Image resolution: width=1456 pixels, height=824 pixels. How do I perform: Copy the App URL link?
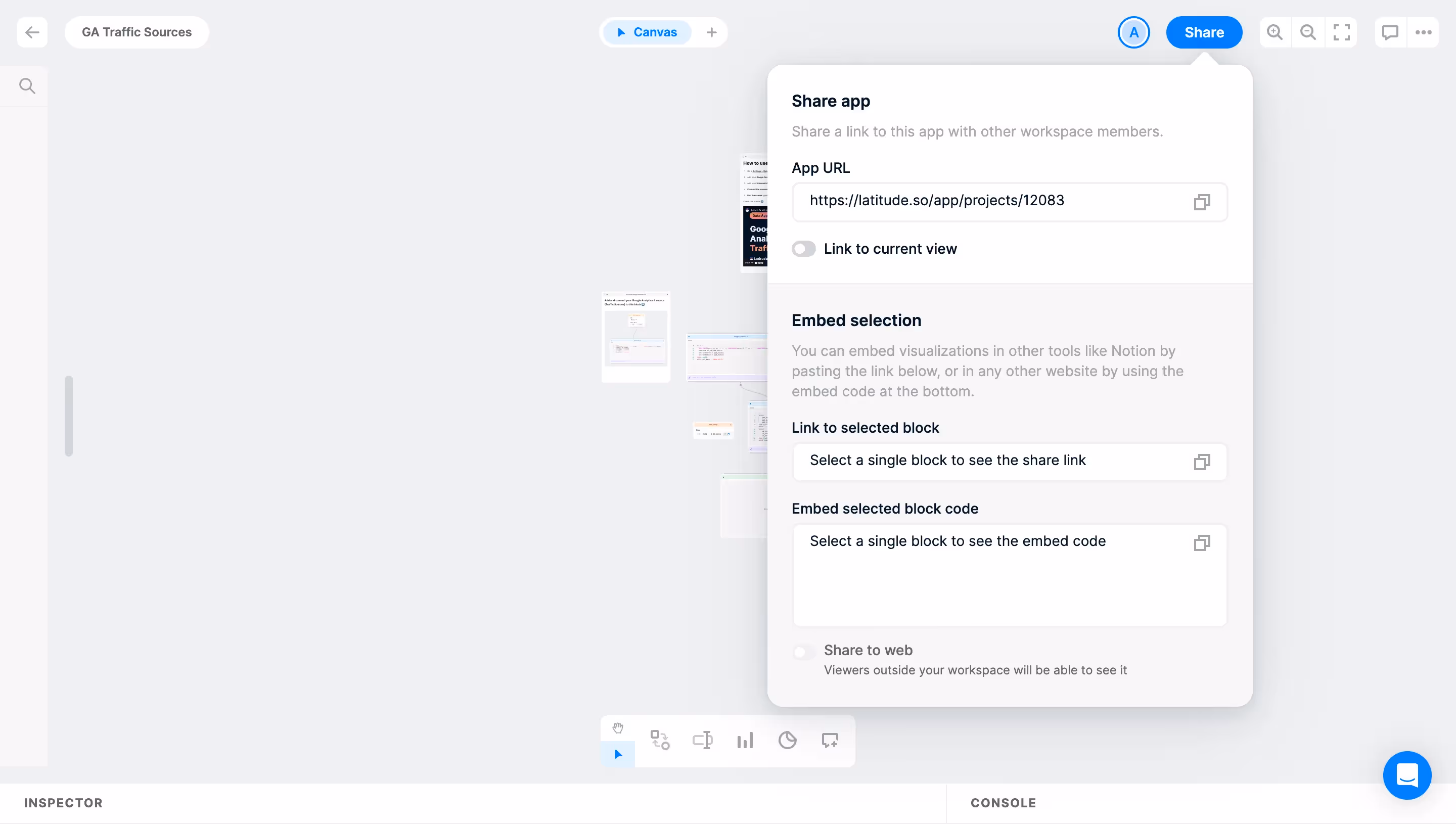(x=1202, y=202)
